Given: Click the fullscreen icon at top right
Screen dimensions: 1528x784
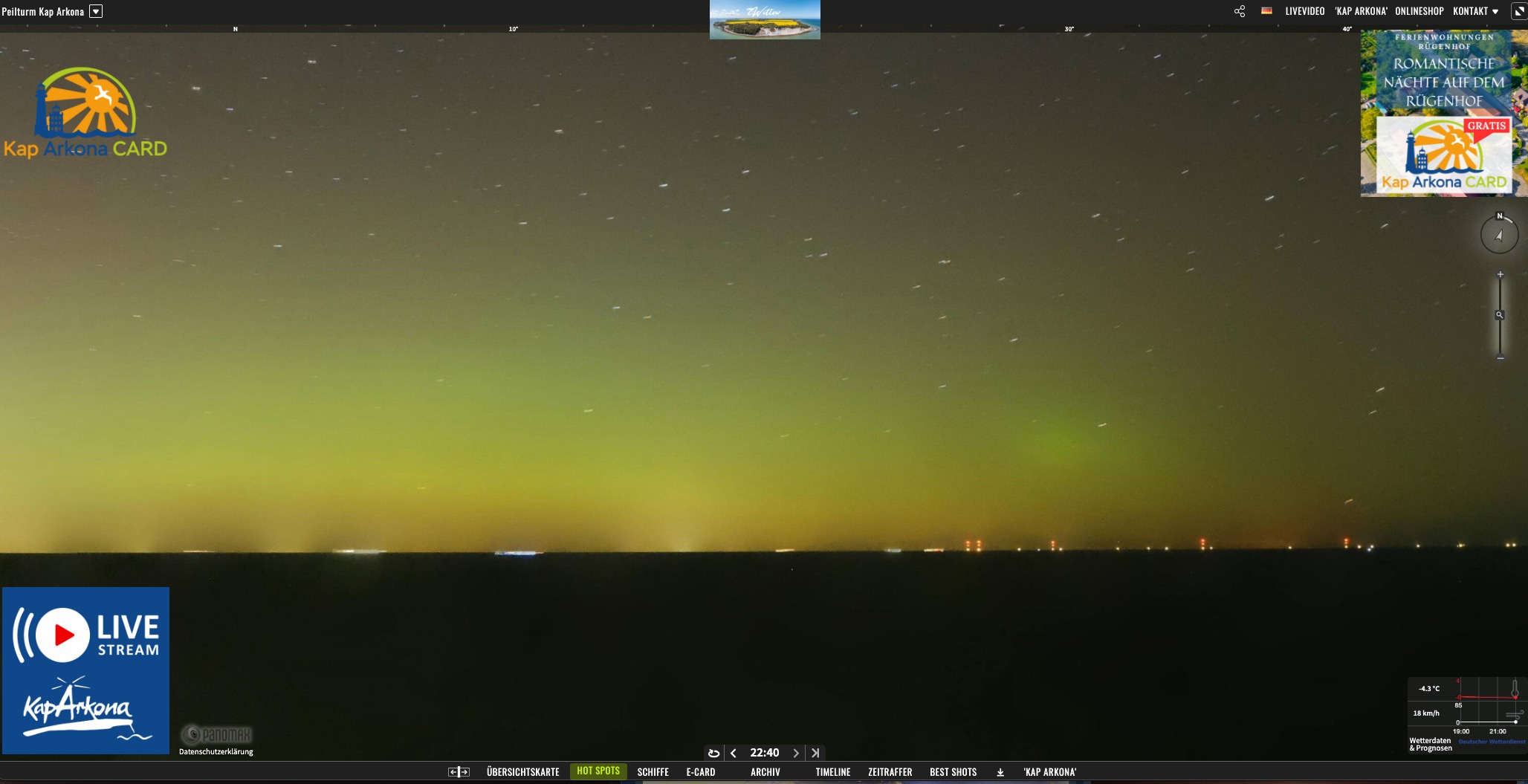Looking at the screenshot, I should (1518, 11).
